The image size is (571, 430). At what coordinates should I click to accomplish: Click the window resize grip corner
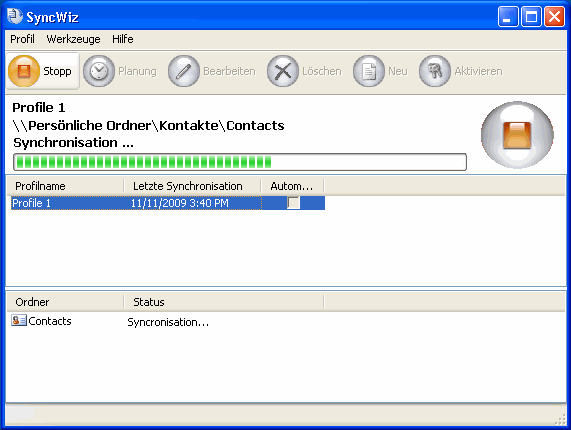tap(560, 419)
